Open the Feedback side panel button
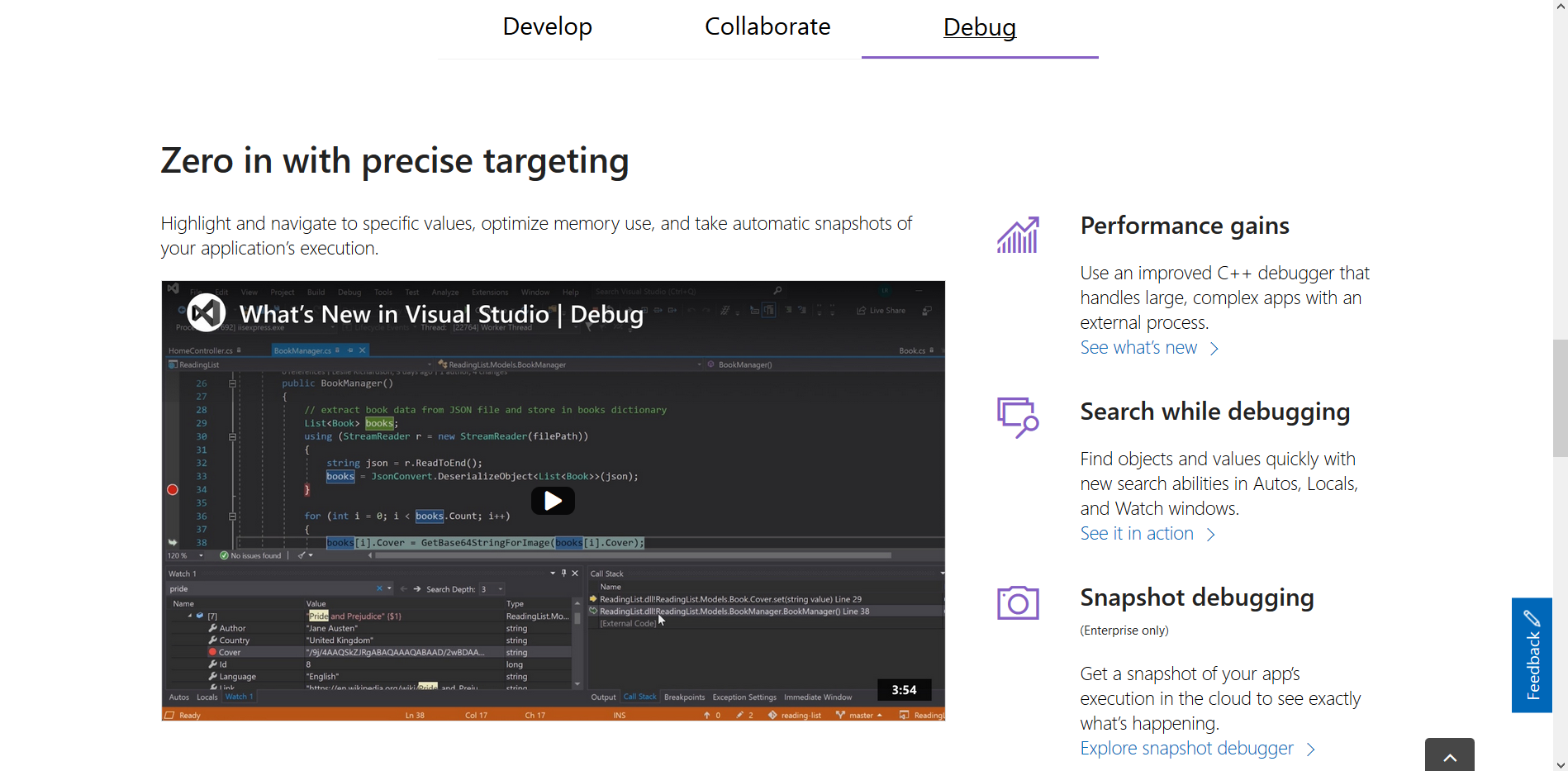Viewport: 1568px width, 771px height. click(1532, 655)
